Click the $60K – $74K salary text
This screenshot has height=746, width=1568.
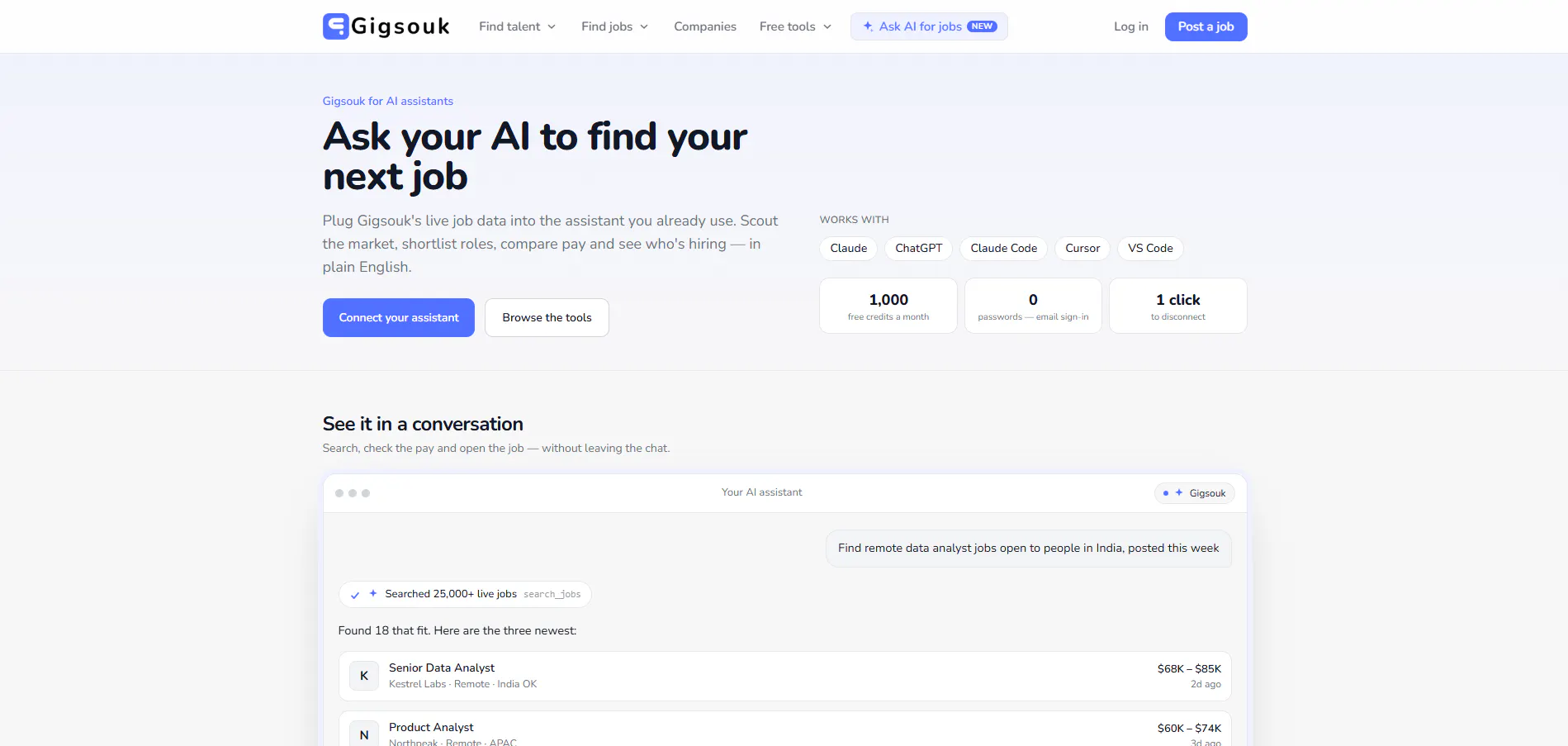1189,728
